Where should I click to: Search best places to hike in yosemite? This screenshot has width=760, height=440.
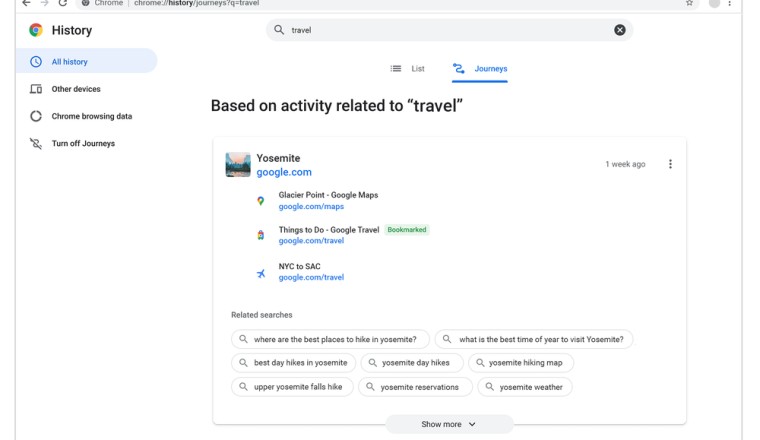coord(331,339)
